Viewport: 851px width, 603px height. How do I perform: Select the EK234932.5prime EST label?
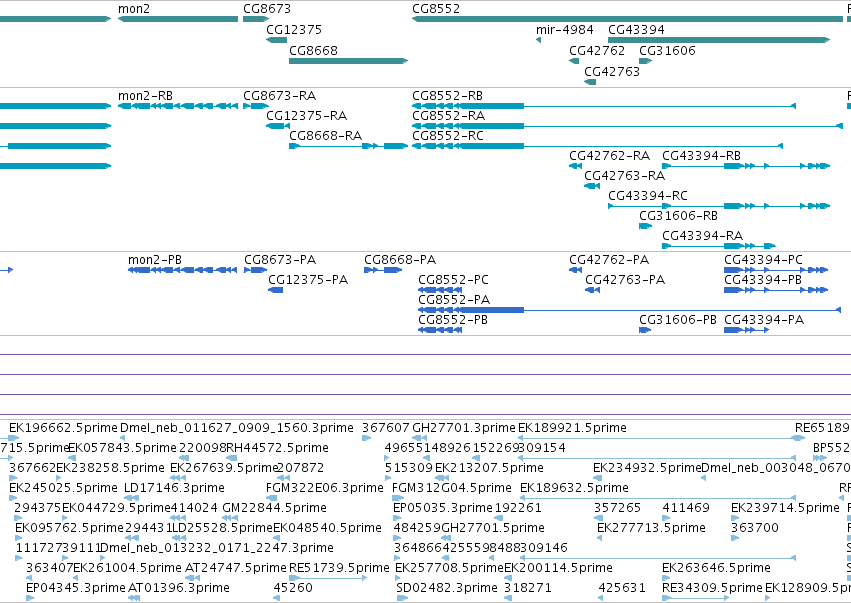(647, 468)
